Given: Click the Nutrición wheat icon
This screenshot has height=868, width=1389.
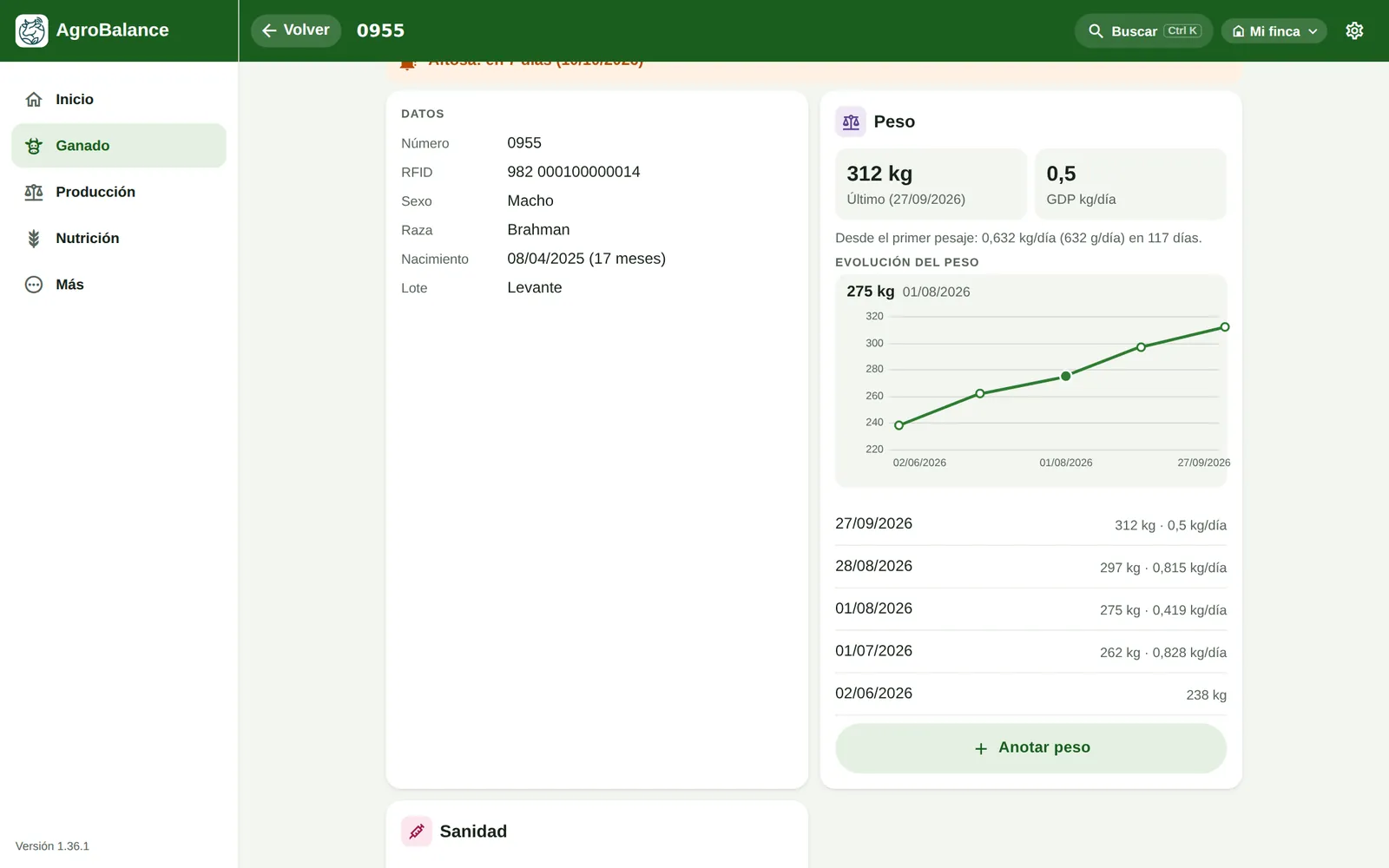Looking at the screenshot, I should click(x=34, y=239).
